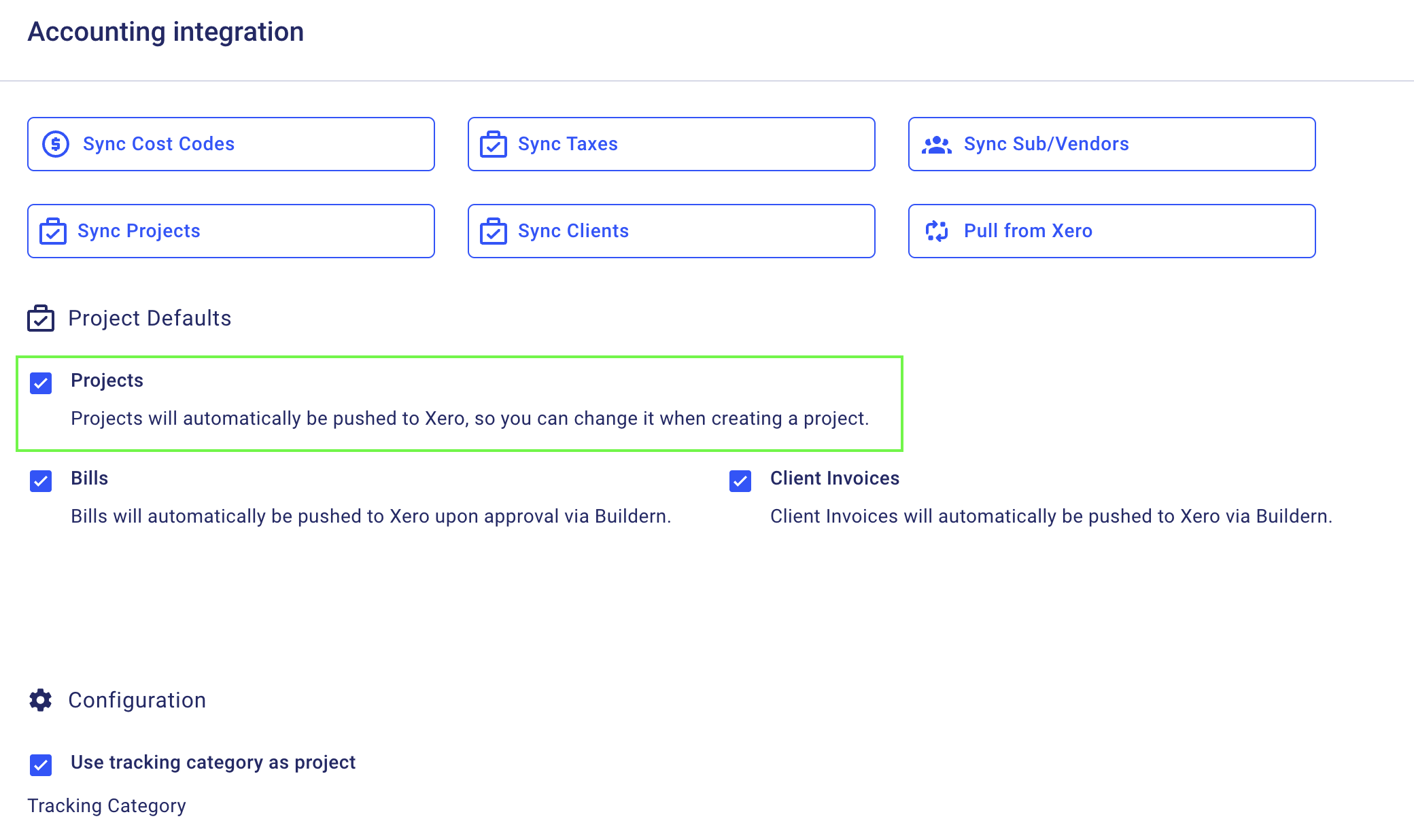Click the Configuration gear icon
The width and height of the screenshot is (1414, 840).
click(41, 700)
